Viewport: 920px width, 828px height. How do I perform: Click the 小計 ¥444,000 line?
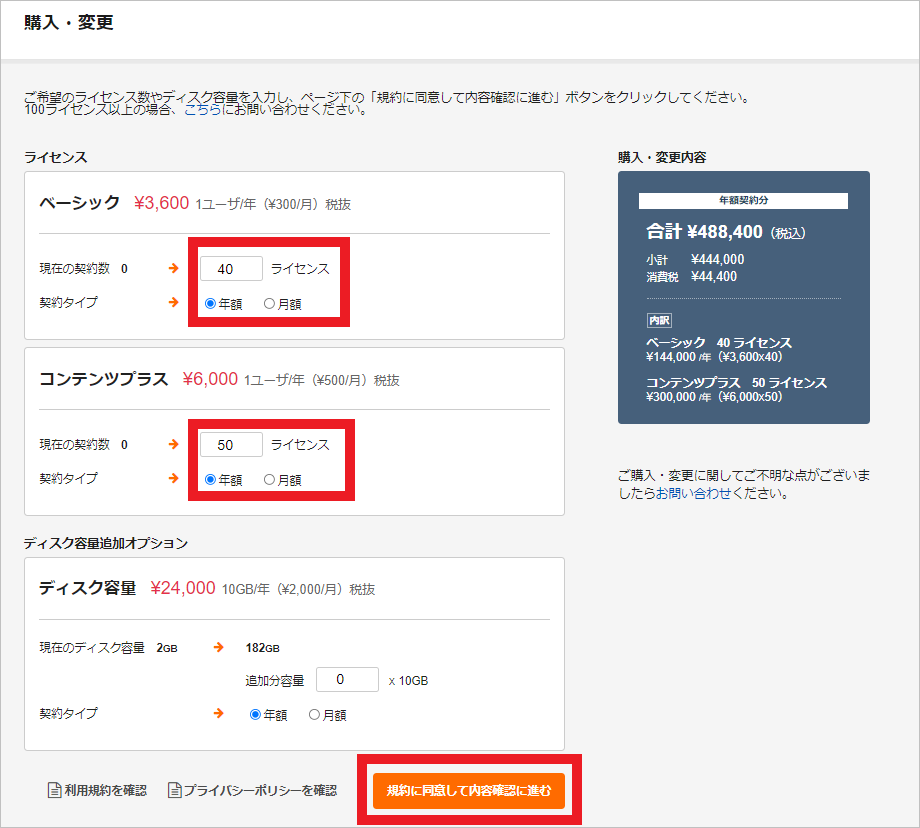(x=695, y=259)
